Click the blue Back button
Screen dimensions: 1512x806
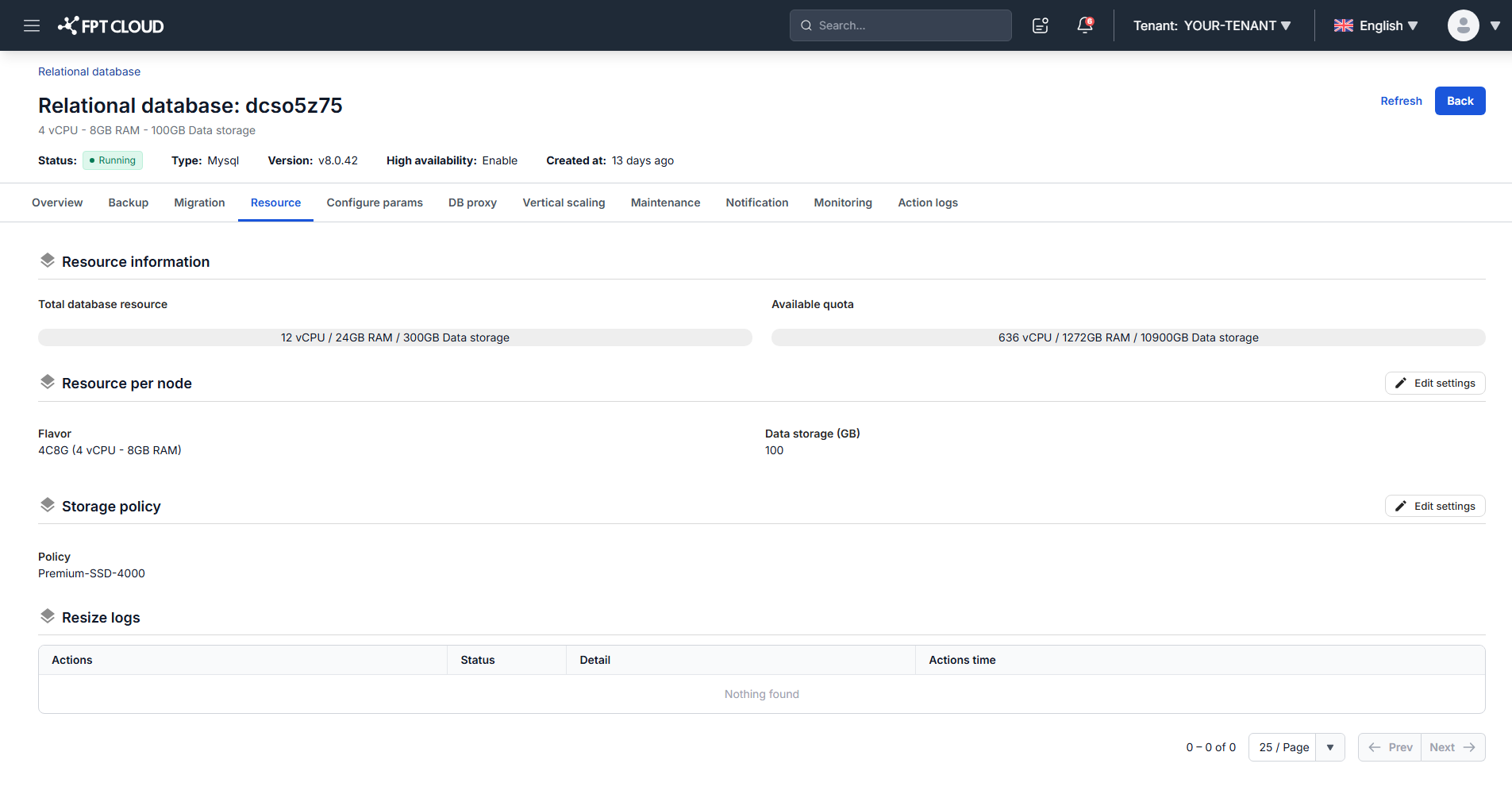1460,101
